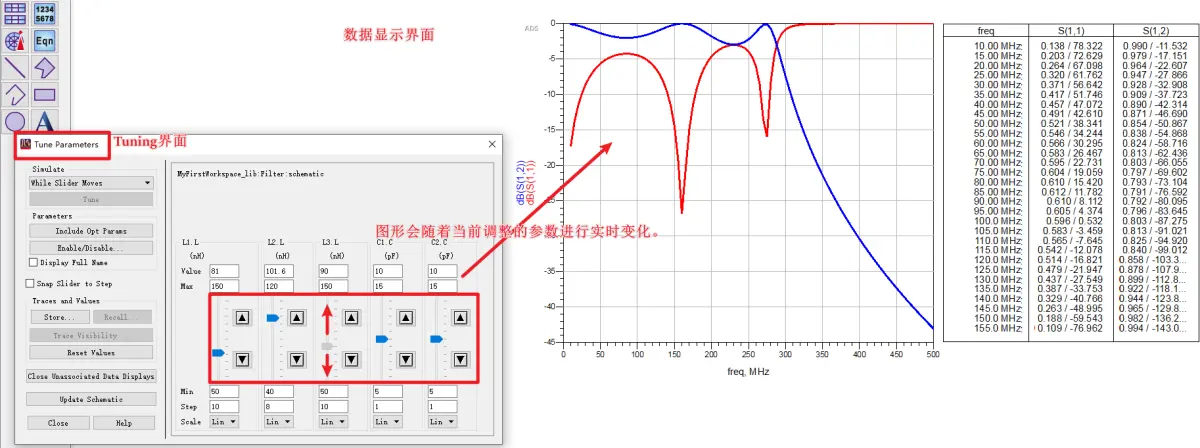Select the Rectangle drawing tool
The width and height of the screenshot is (1200, 448).
pyautogui.click(x=45, y=95)
